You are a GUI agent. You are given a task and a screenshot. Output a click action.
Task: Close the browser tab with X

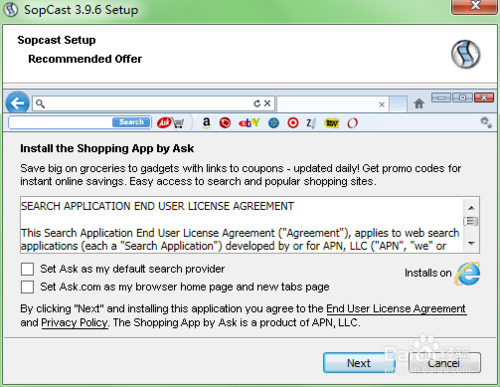[x=382, y=105]
